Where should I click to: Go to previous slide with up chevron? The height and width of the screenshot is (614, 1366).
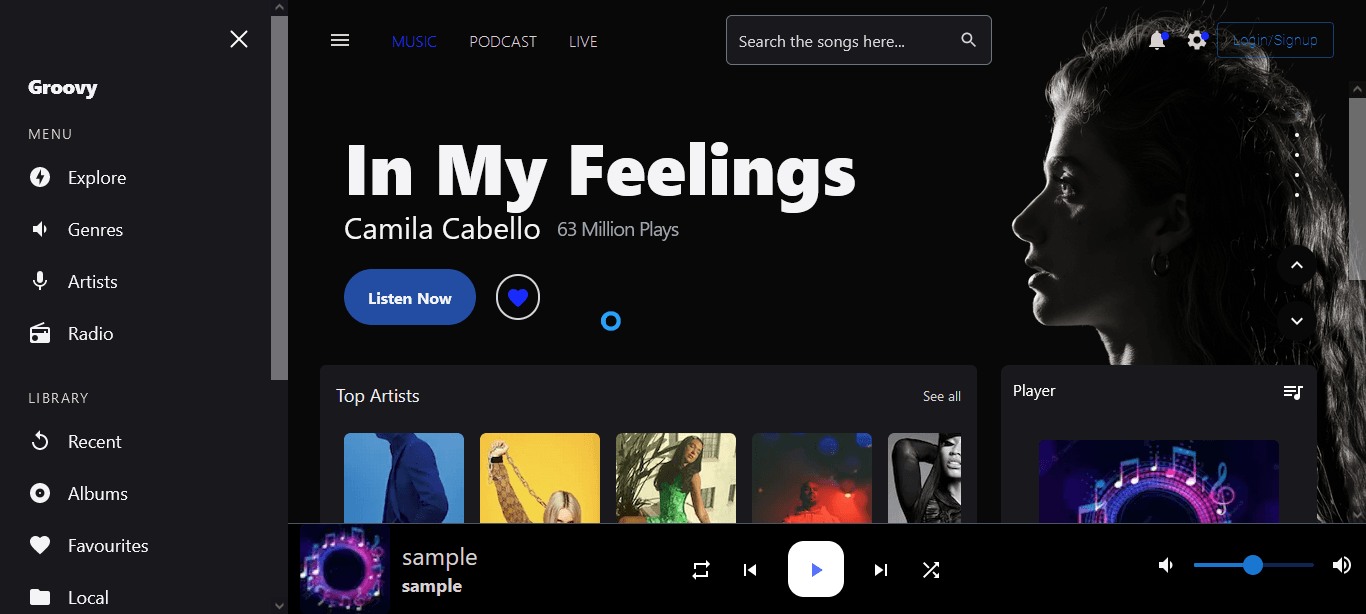pos(1297,266)
